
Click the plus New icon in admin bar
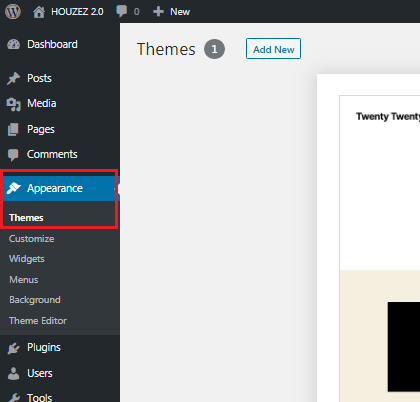[158, 12]
